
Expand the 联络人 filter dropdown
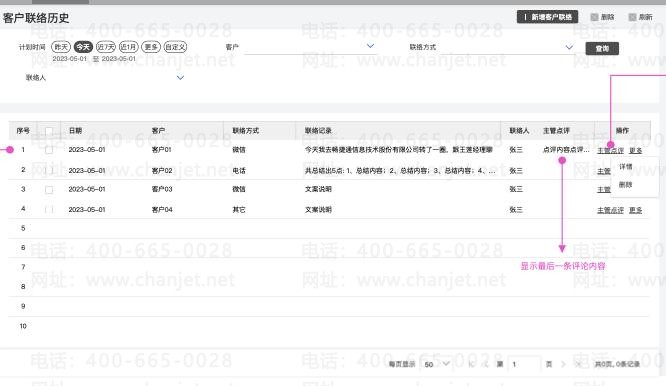[x=180, y=78]
